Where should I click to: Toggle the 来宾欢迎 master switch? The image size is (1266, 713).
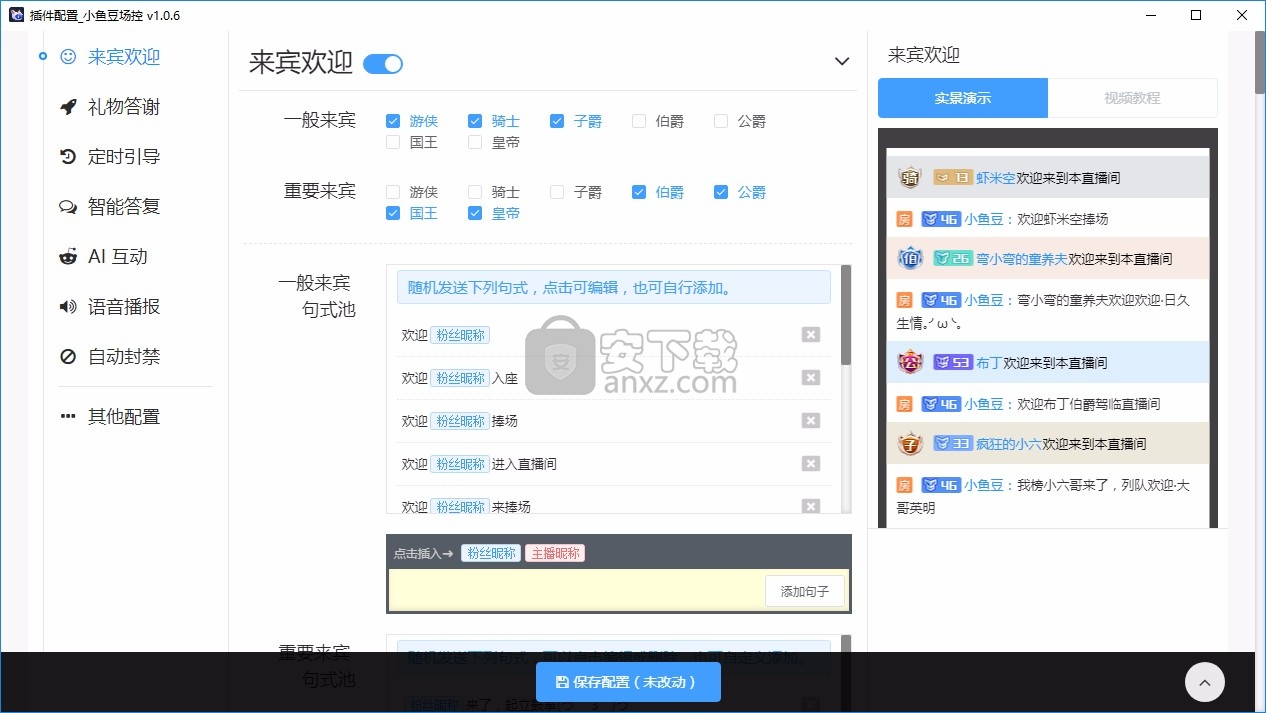point(383,64)
